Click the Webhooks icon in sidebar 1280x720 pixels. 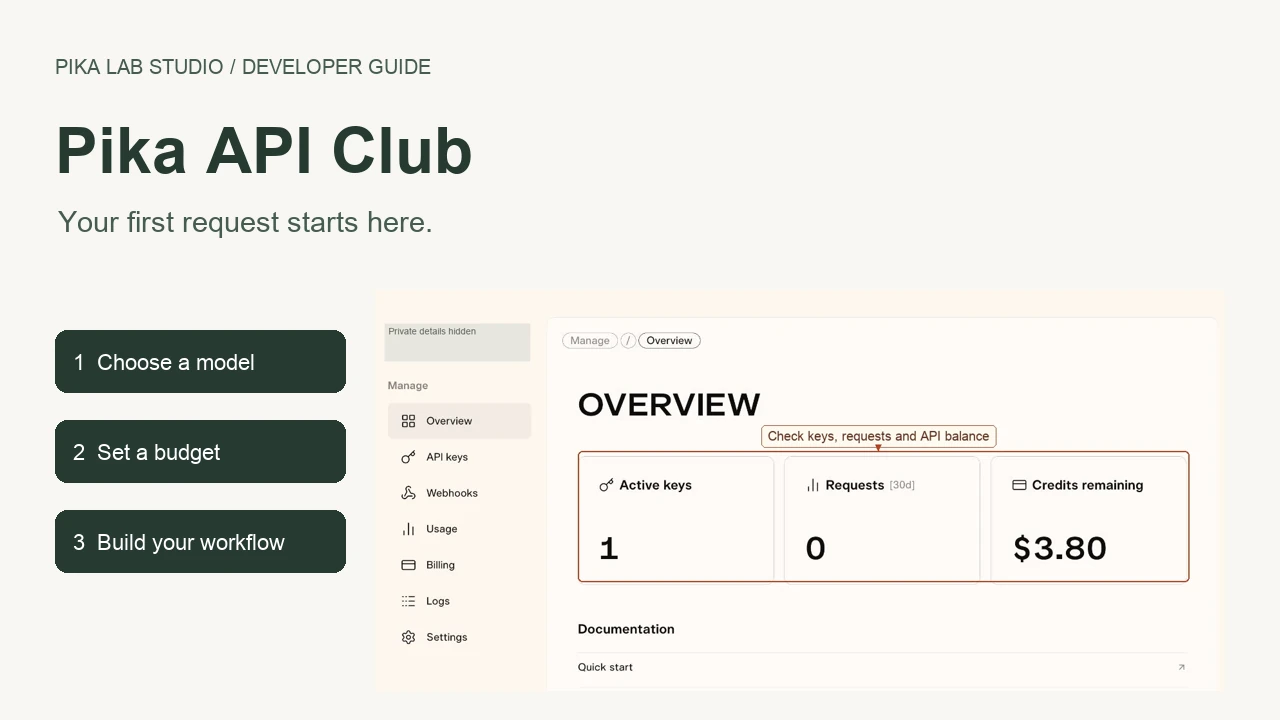click(x=408, y=493)
